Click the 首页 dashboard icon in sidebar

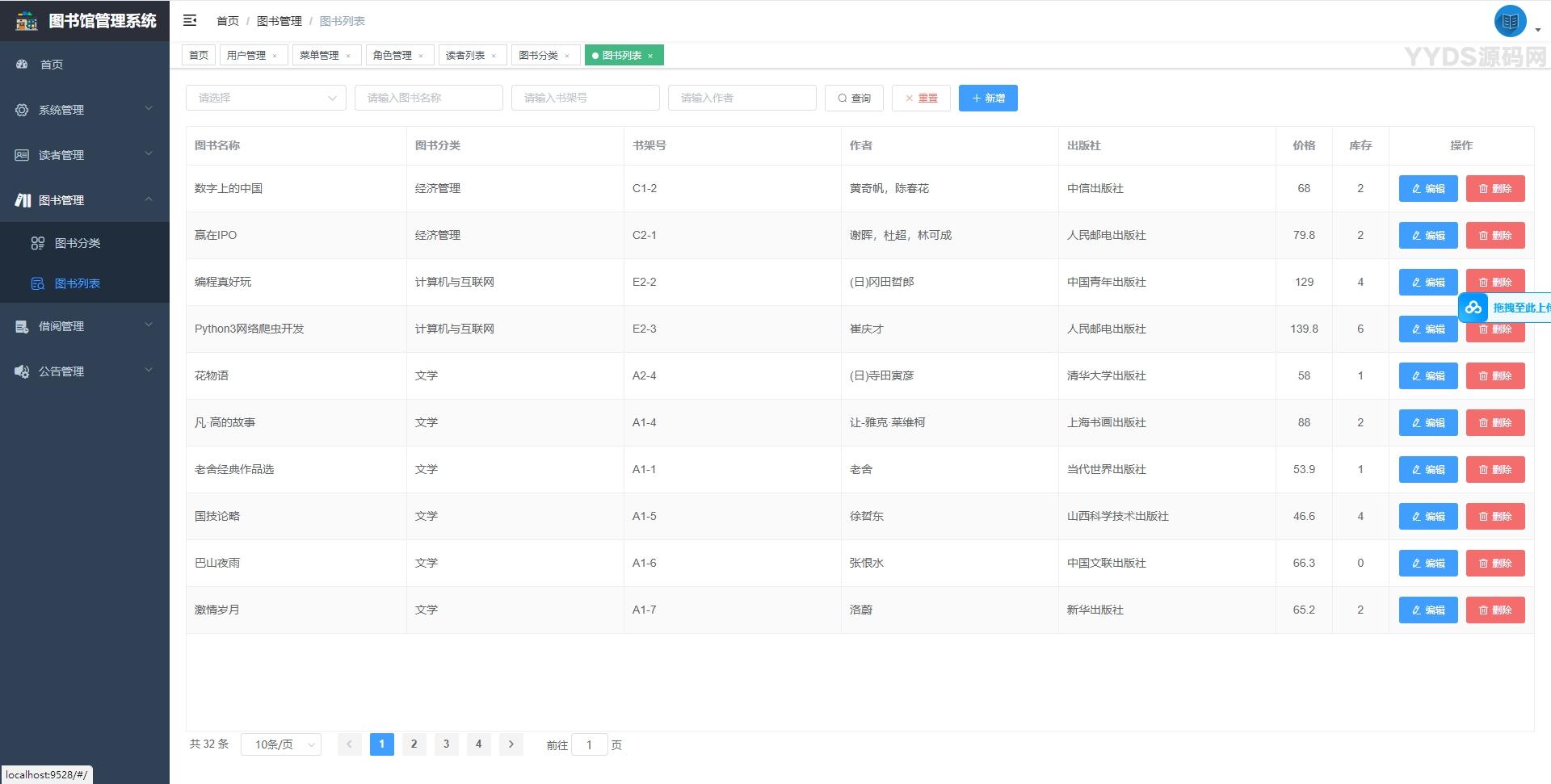(x=22, y=64)
